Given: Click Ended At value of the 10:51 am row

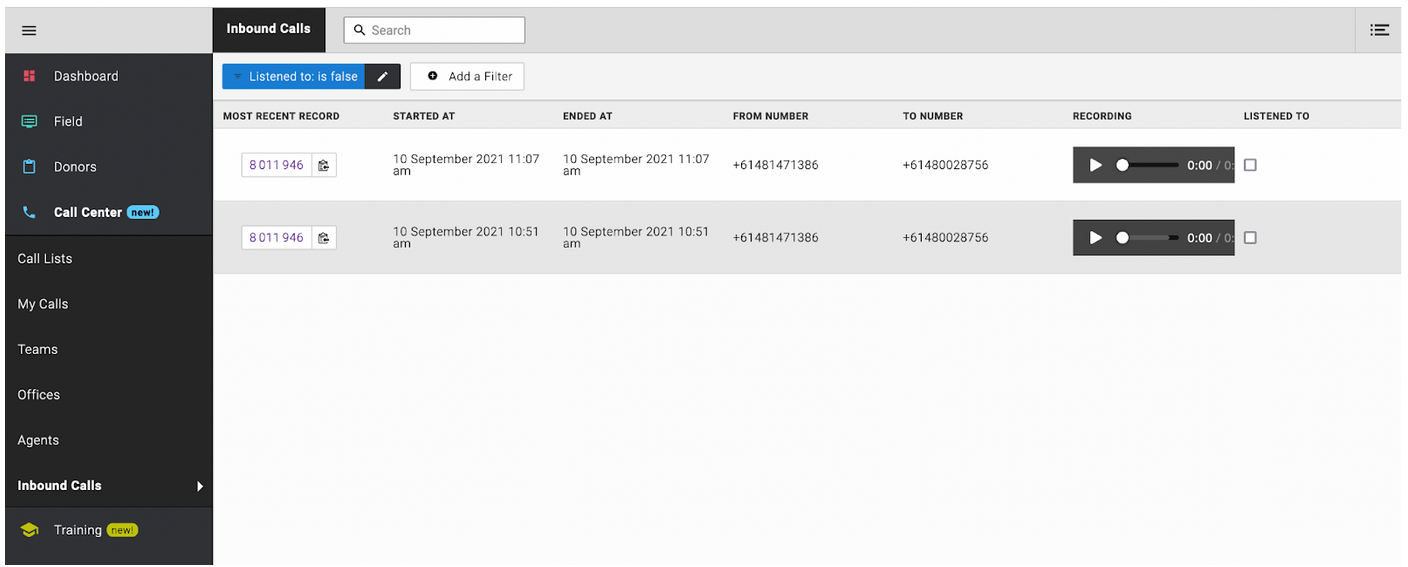Looking at the screenshot, I should click(636, 238).
